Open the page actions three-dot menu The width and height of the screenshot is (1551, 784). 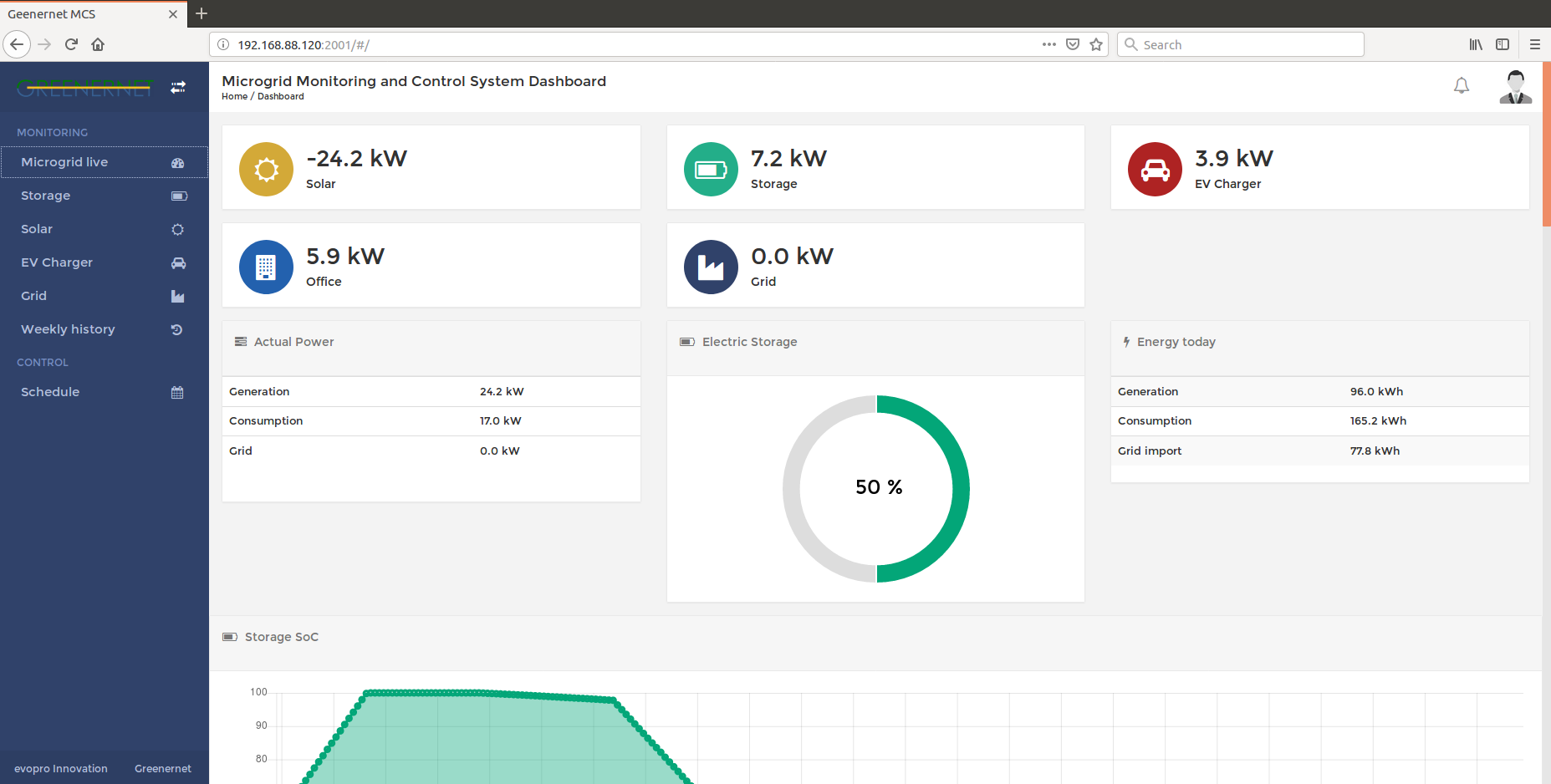(x=1048, y=44)
